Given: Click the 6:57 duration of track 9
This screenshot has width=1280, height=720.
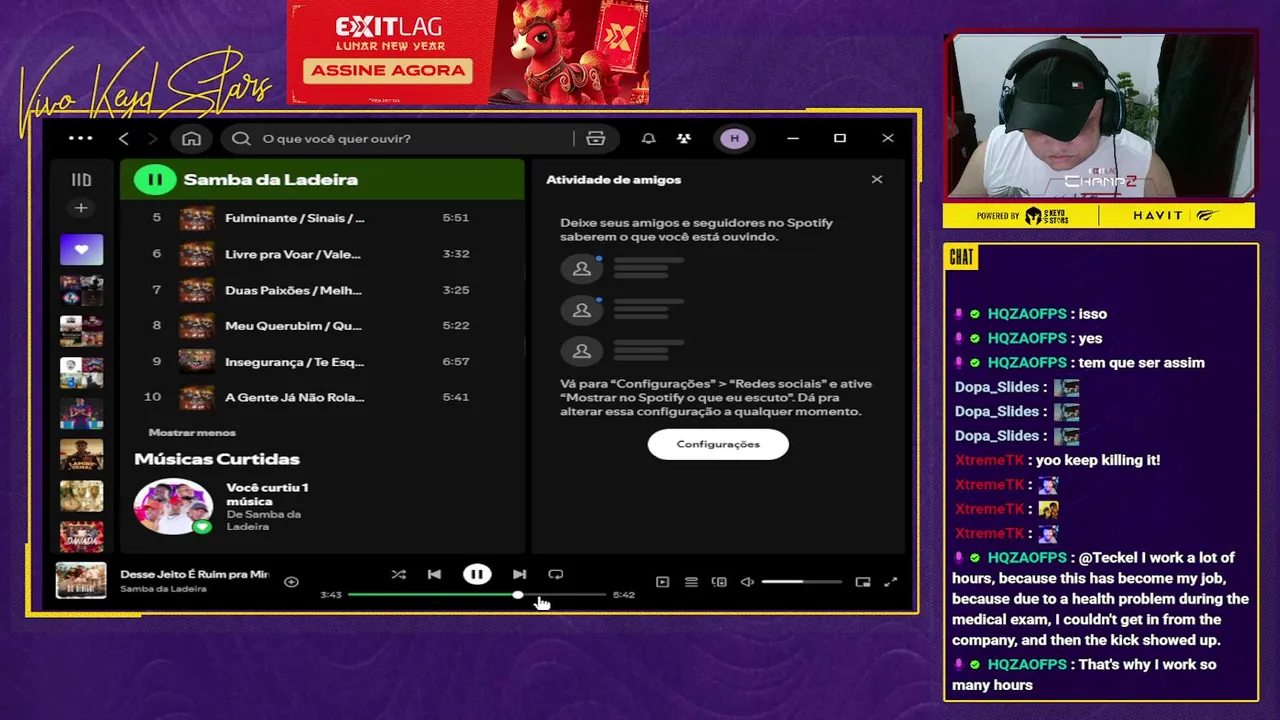Looking at the screenshot, I should (455, 361).
